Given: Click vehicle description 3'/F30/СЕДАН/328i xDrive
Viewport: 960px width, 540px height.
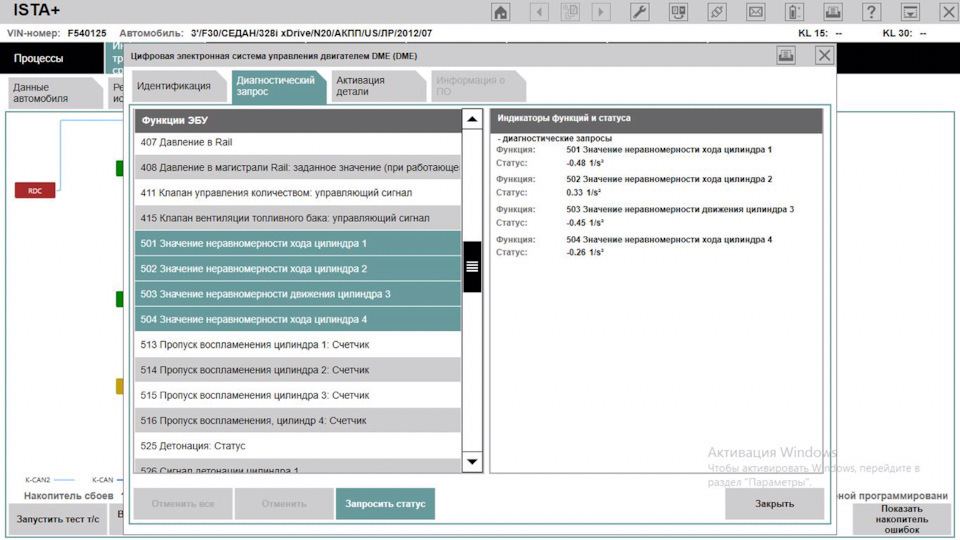Looking at the screenshot, I should (311, 33).
